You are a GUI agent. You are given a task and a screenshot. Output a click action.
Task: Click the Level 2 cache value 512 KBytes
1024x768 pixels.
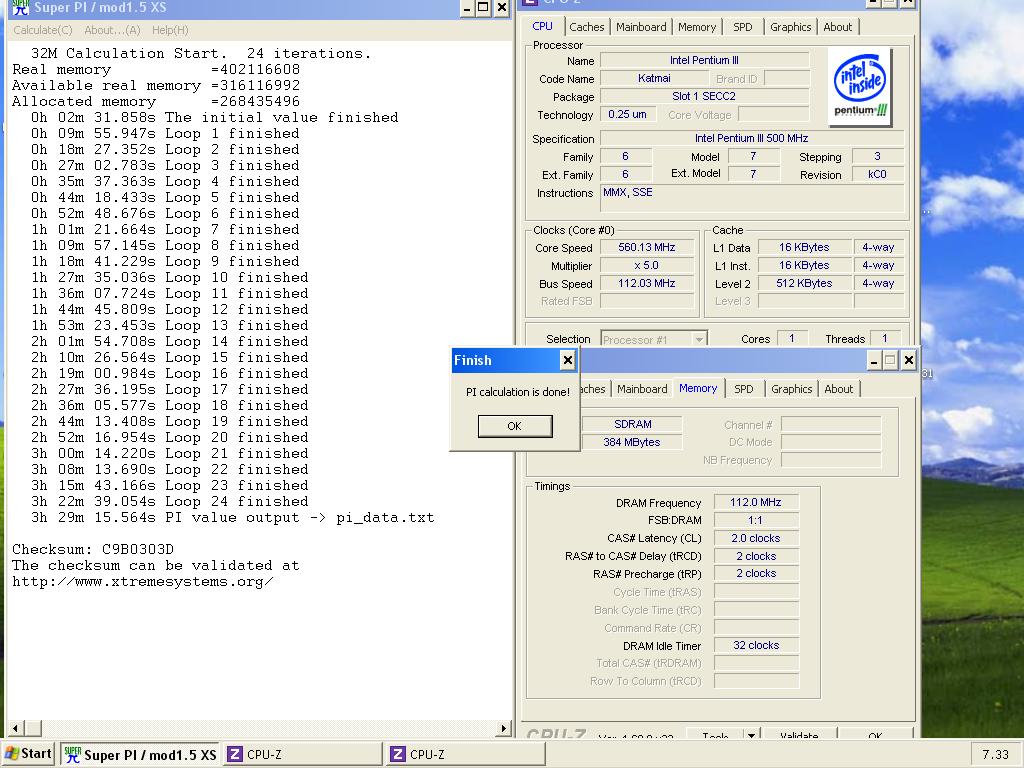click(x=804, y=283)
